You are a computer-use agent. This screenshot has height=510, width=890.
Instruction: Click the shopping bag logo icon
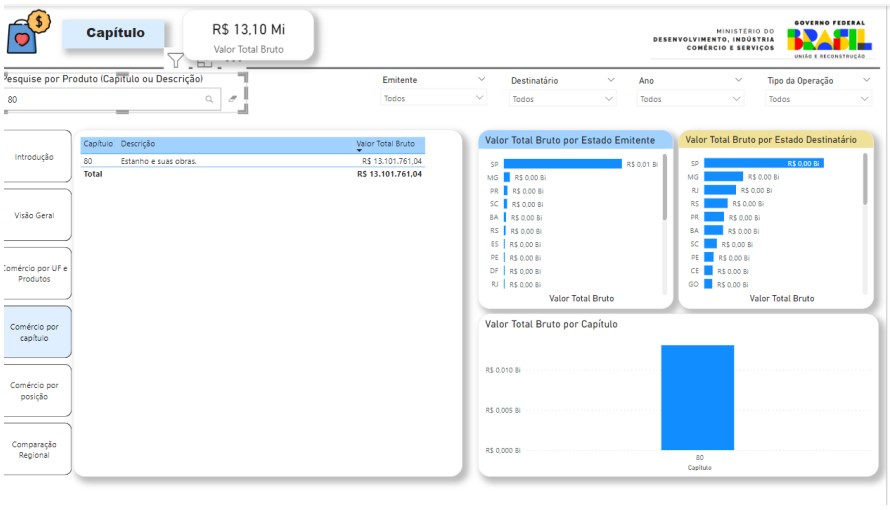pyautogui.click(x=28, y=32)
